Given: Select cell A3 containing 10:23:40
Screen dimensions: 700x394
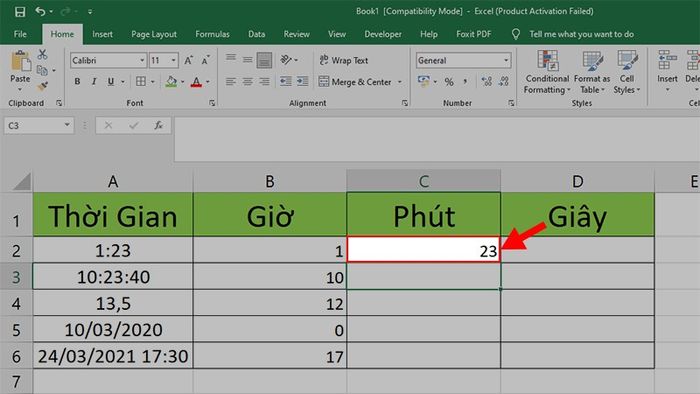Looking at the screenshot, I should pyautogui.click(x=113, y=277).
